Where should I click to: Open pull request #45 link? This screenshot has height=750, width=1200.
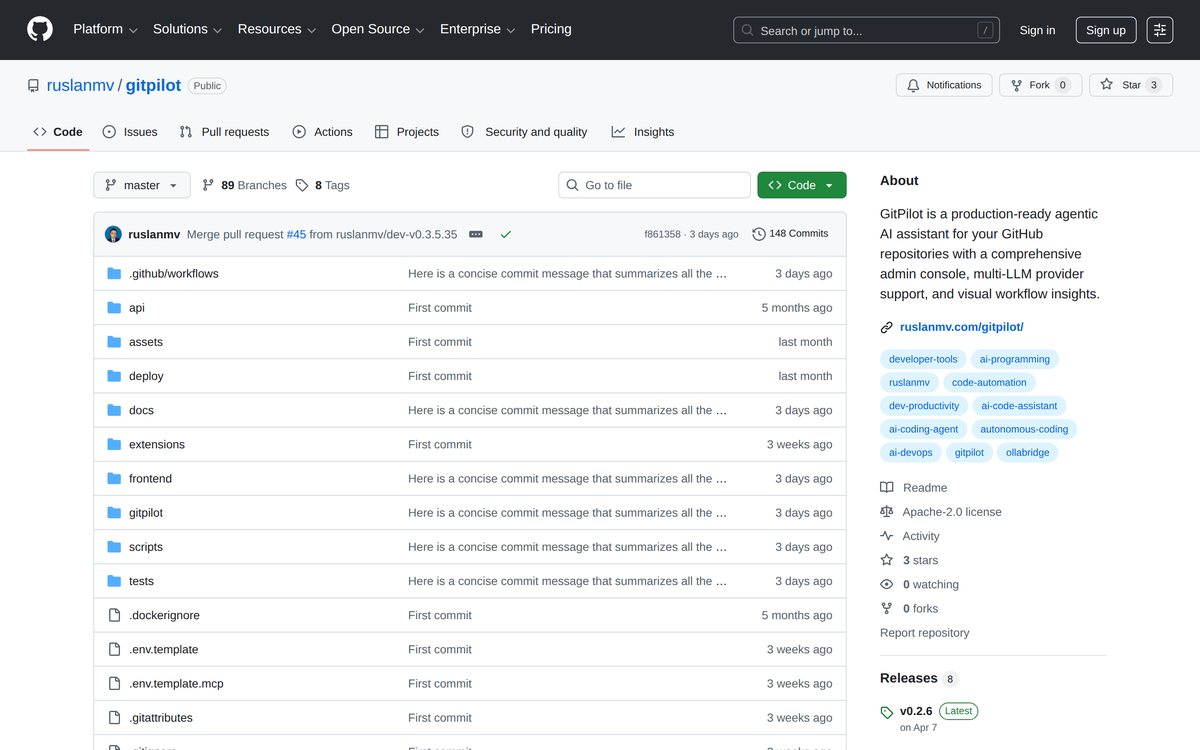click(296, 234)
